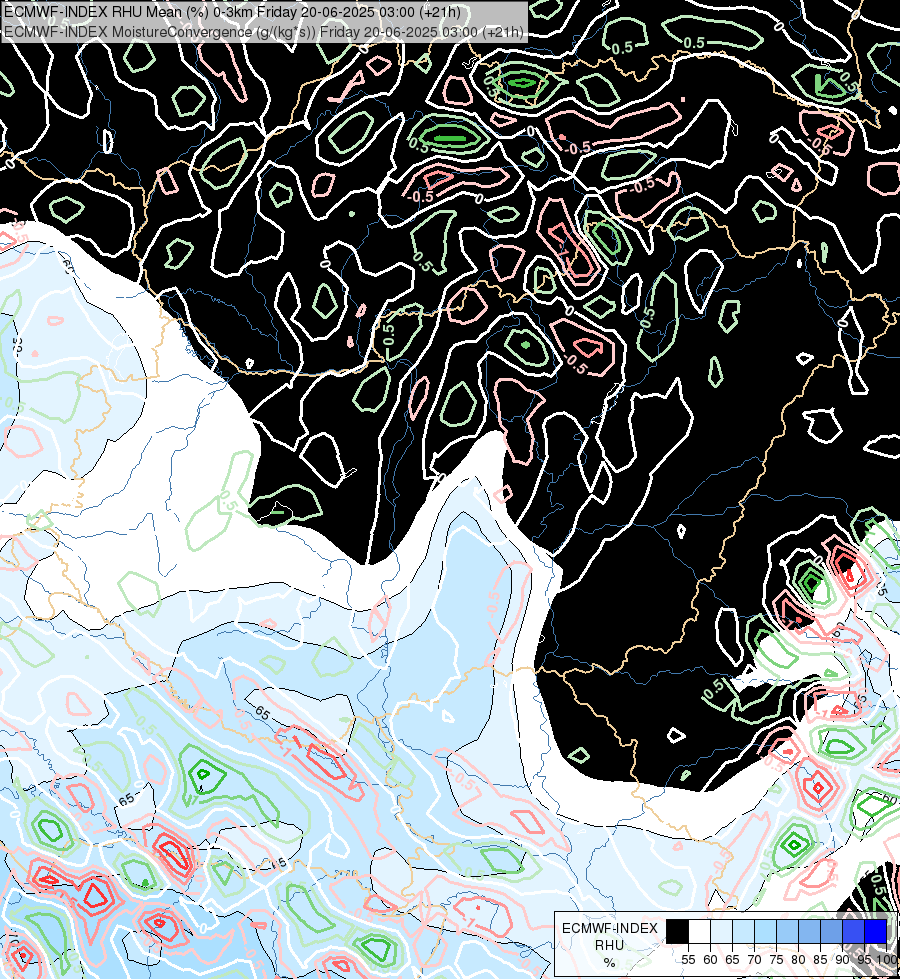Screen dimensions: 900x979
Task: Click the legend tick label '90'
Action: (x=843, y=960)
